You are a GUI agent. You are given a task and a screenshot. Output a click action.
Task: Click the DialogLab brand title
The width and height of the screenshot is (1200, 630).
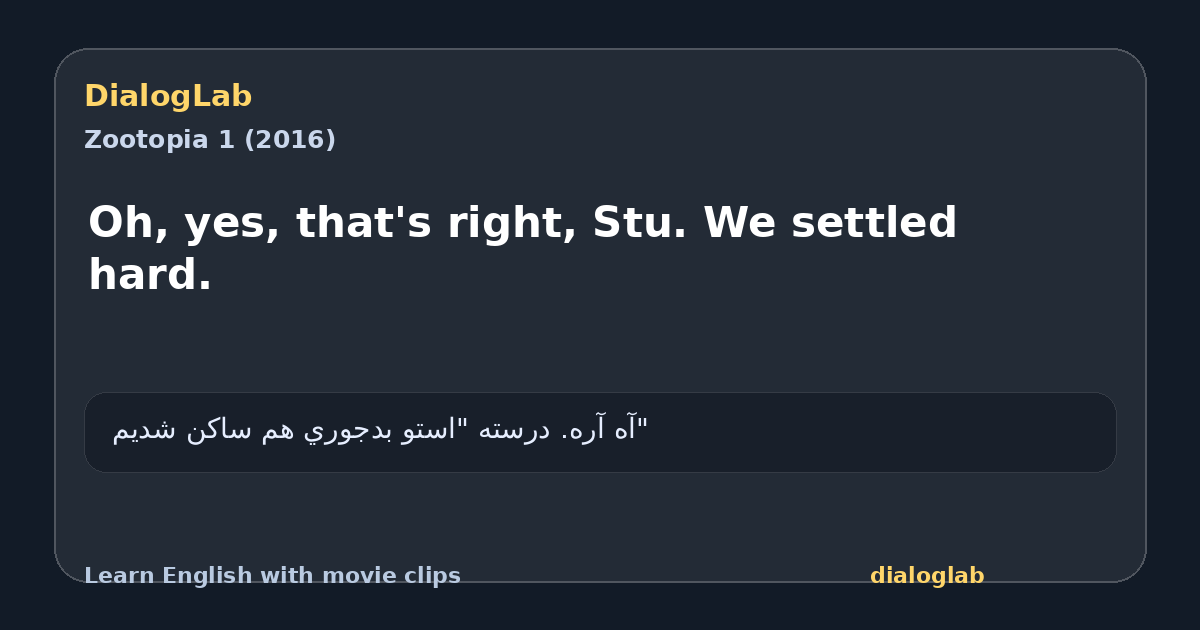tap(168, 97)
